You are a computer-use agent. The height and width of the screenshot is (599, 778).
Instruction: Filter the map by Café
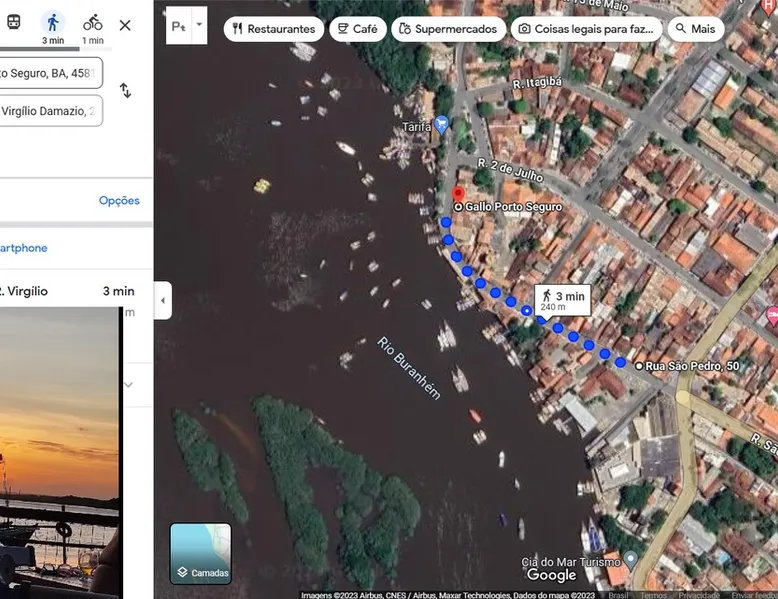[357, 29]
